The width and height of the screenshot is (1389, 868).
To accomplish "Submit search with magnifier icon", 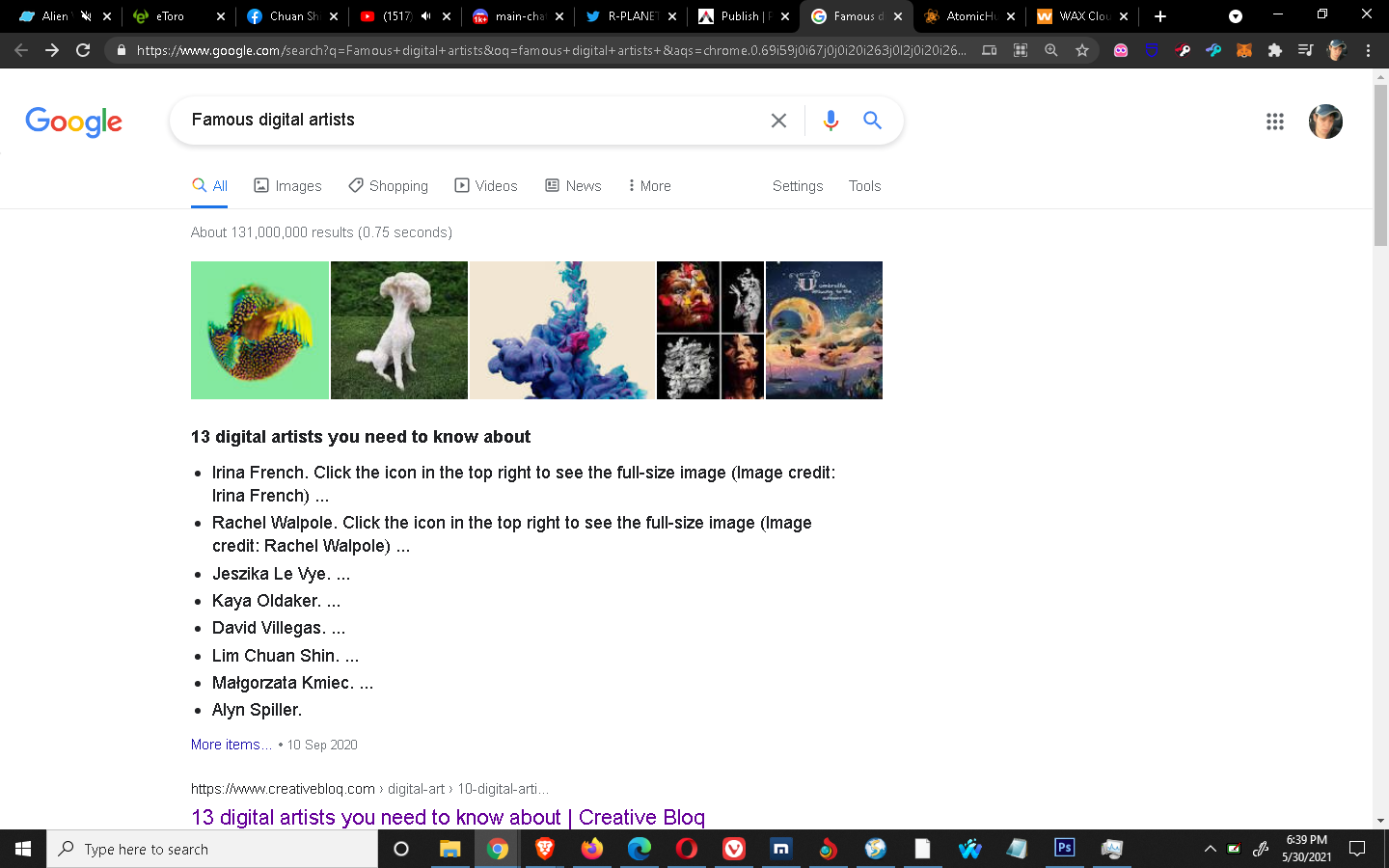I will pos(872,121).
